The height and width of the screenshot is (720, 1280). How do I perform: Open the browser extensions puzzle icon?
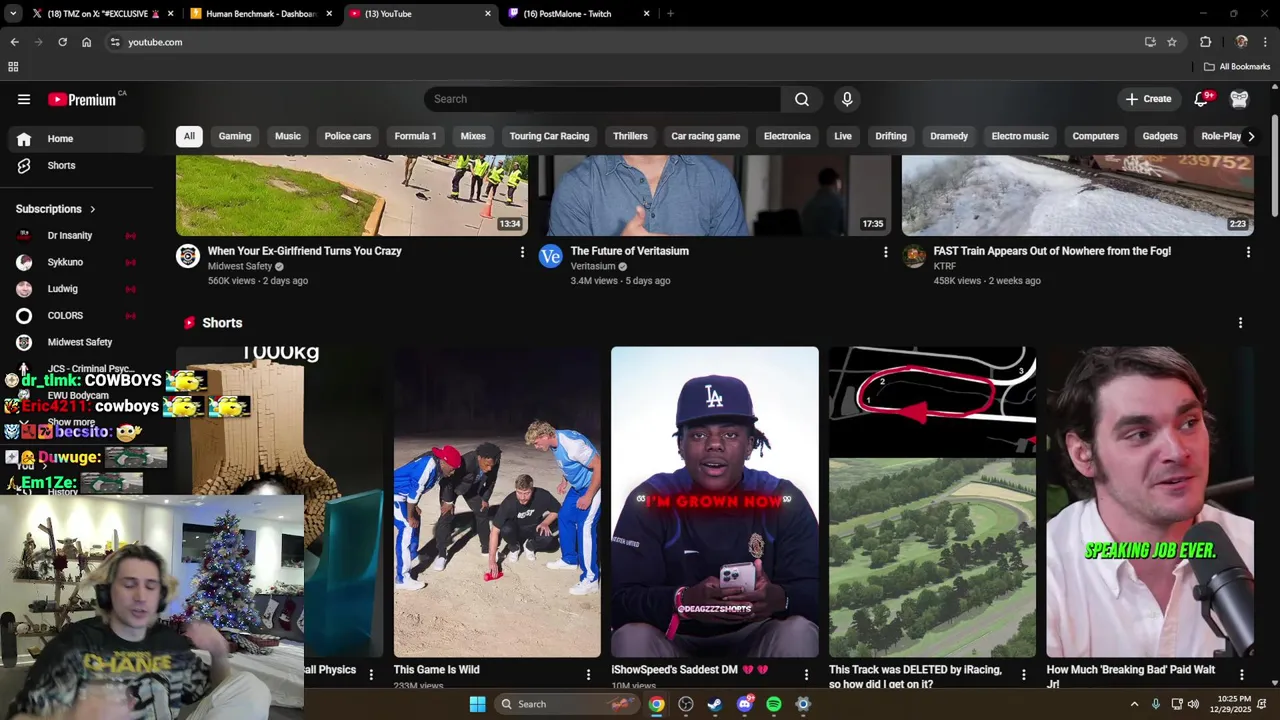(x=1205, y=42)
